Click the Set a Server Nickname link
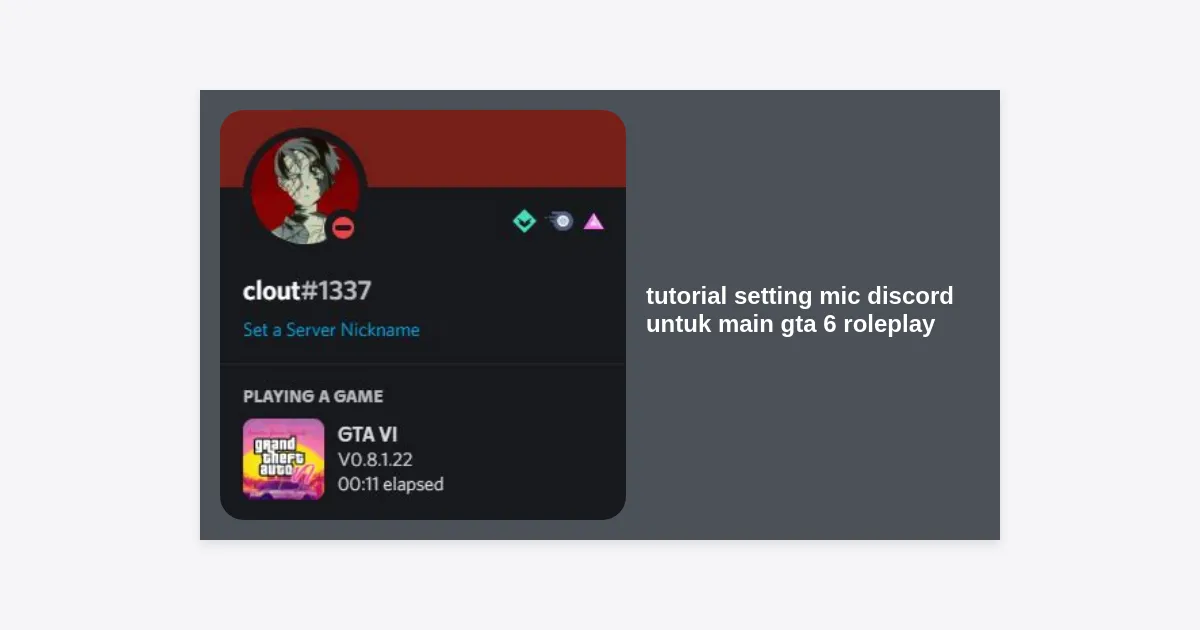Viewport: 1200px width, 630px height. point(331,330)
